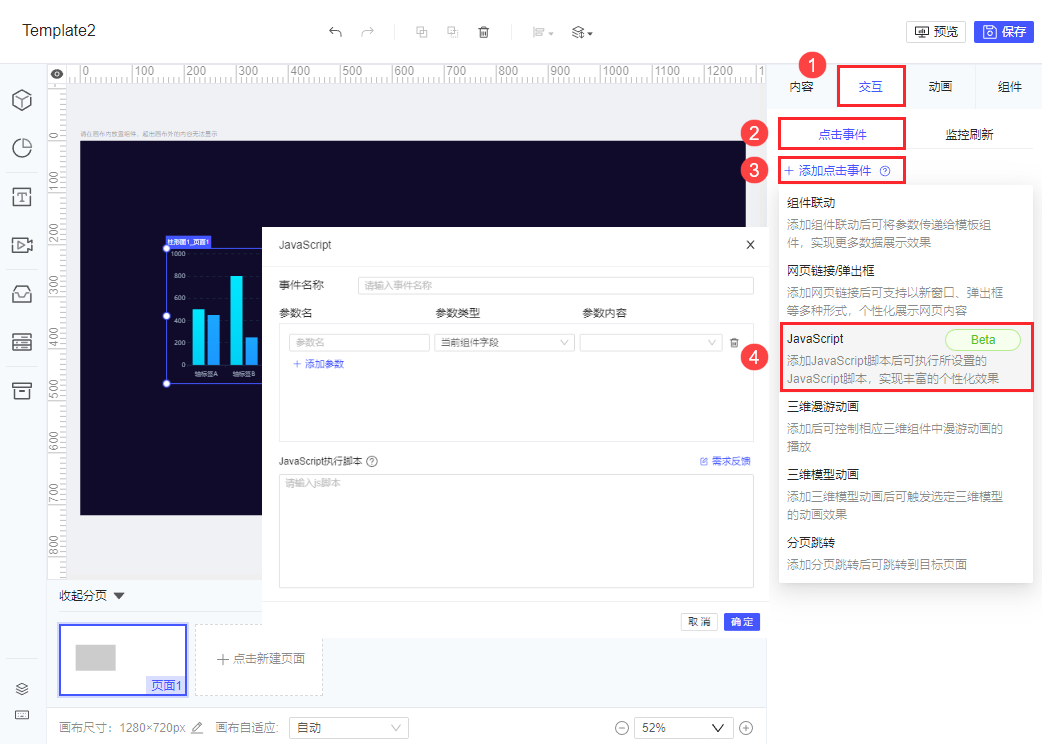Click 添加参数 link
Viewport: 1042px width, 744px height.
pyautogui.click(x=319, y=364)
